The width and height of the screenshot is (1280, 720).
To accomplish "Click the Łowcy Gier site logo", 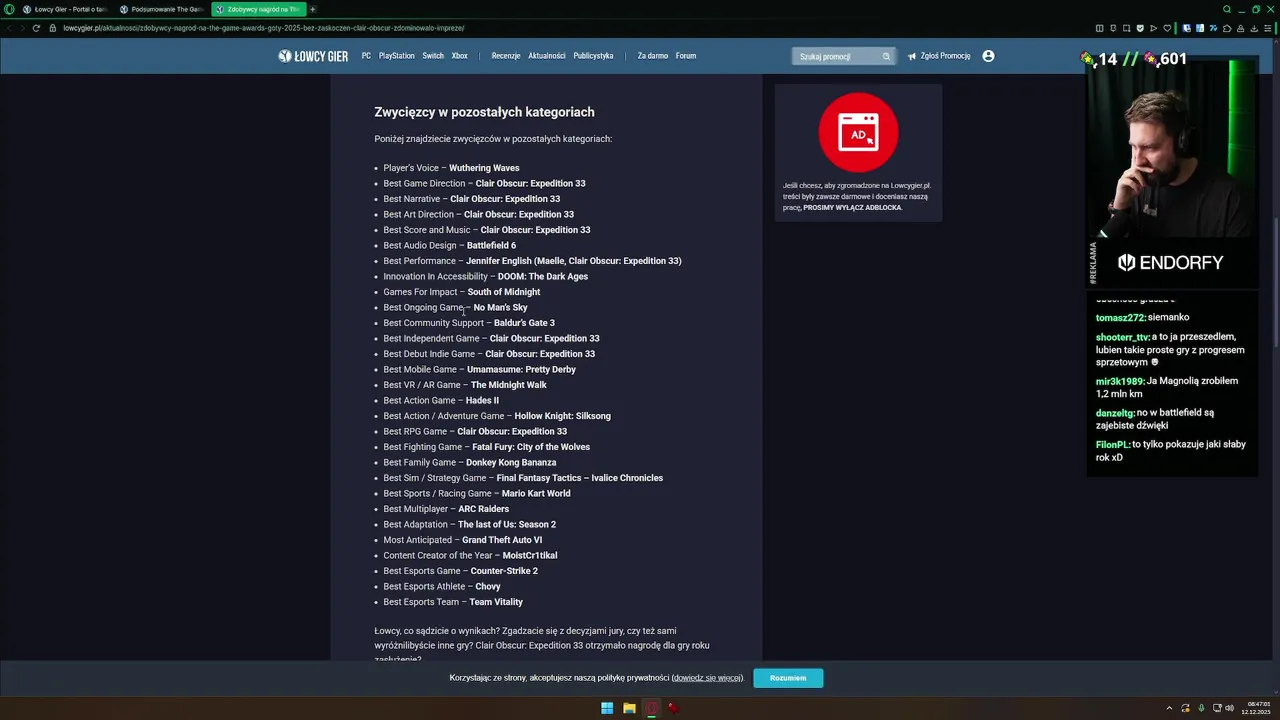I will 313,56.
